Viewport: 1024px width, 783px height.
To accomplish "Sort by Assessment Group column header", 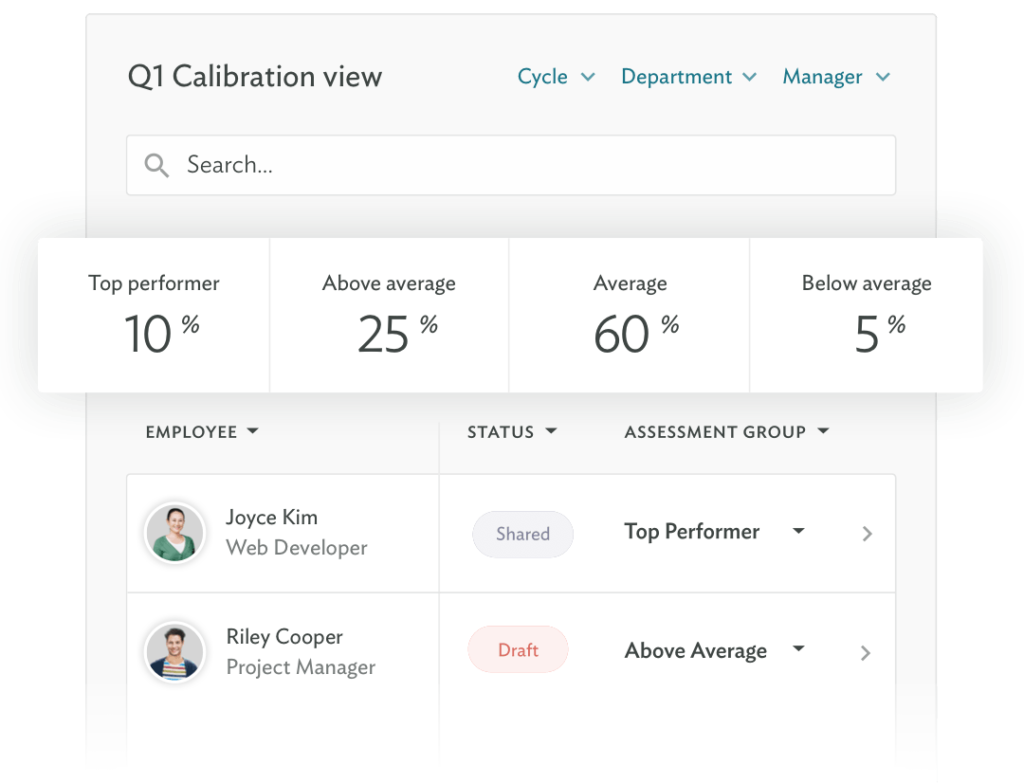I will [x=726, y=432].
